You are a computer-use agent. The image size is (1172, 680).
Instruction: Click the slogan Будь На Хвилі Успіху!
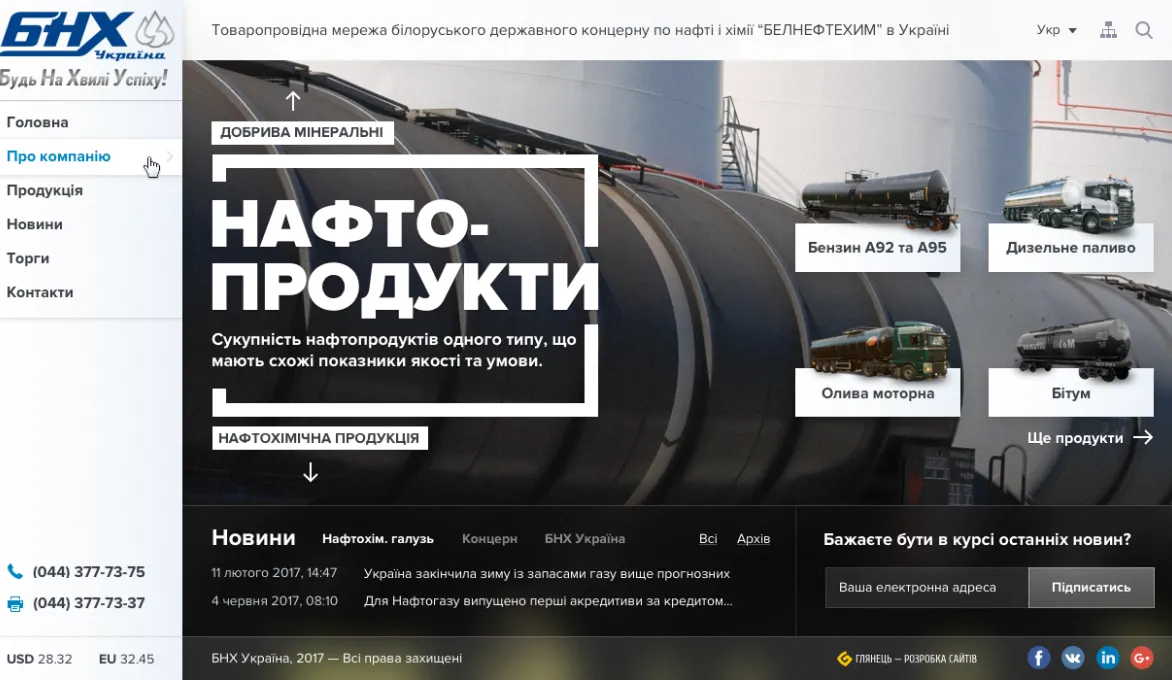[83, 78]
